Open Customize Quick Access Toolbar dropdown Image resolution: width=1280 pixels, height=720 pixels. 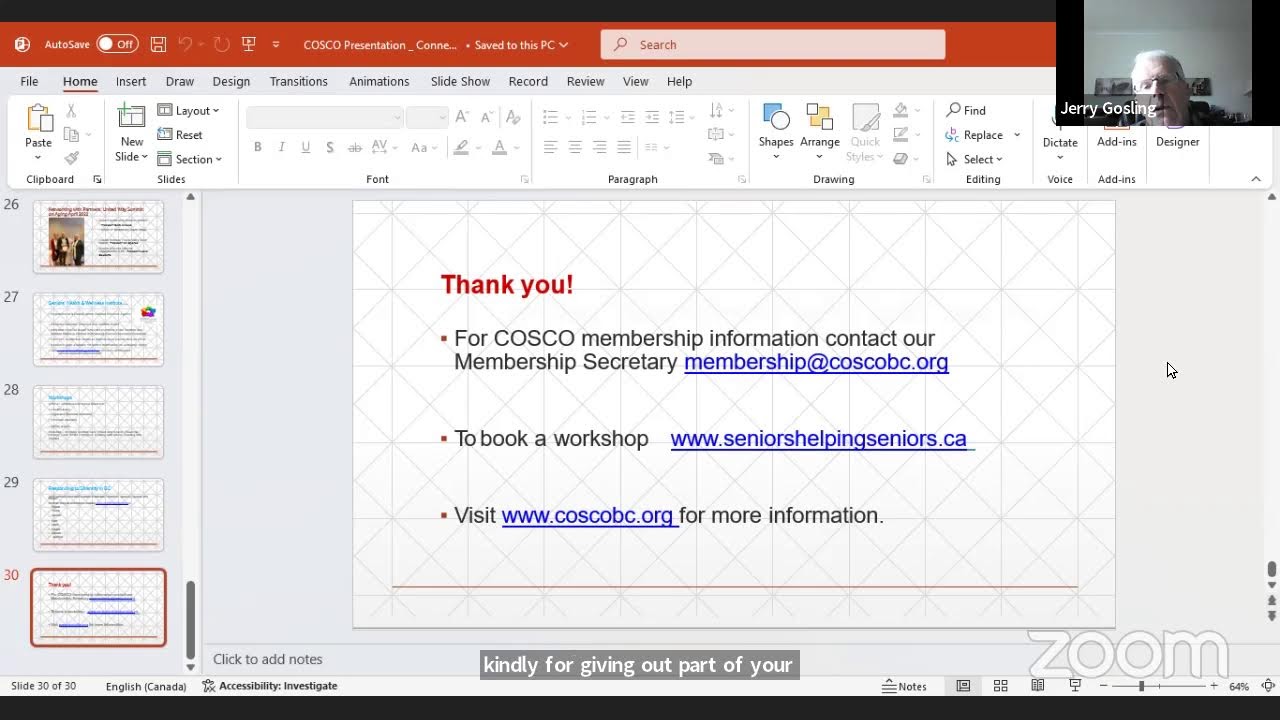pyautogui.click(x=276, y=45)
